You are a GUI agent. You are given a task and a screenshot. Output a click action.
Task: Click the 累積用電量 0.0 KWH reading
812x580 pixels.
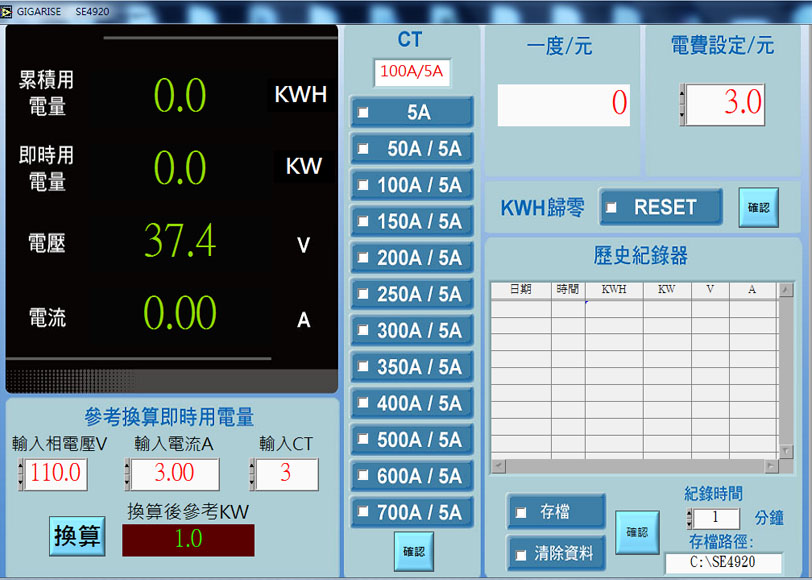click(x=180, y=96)
